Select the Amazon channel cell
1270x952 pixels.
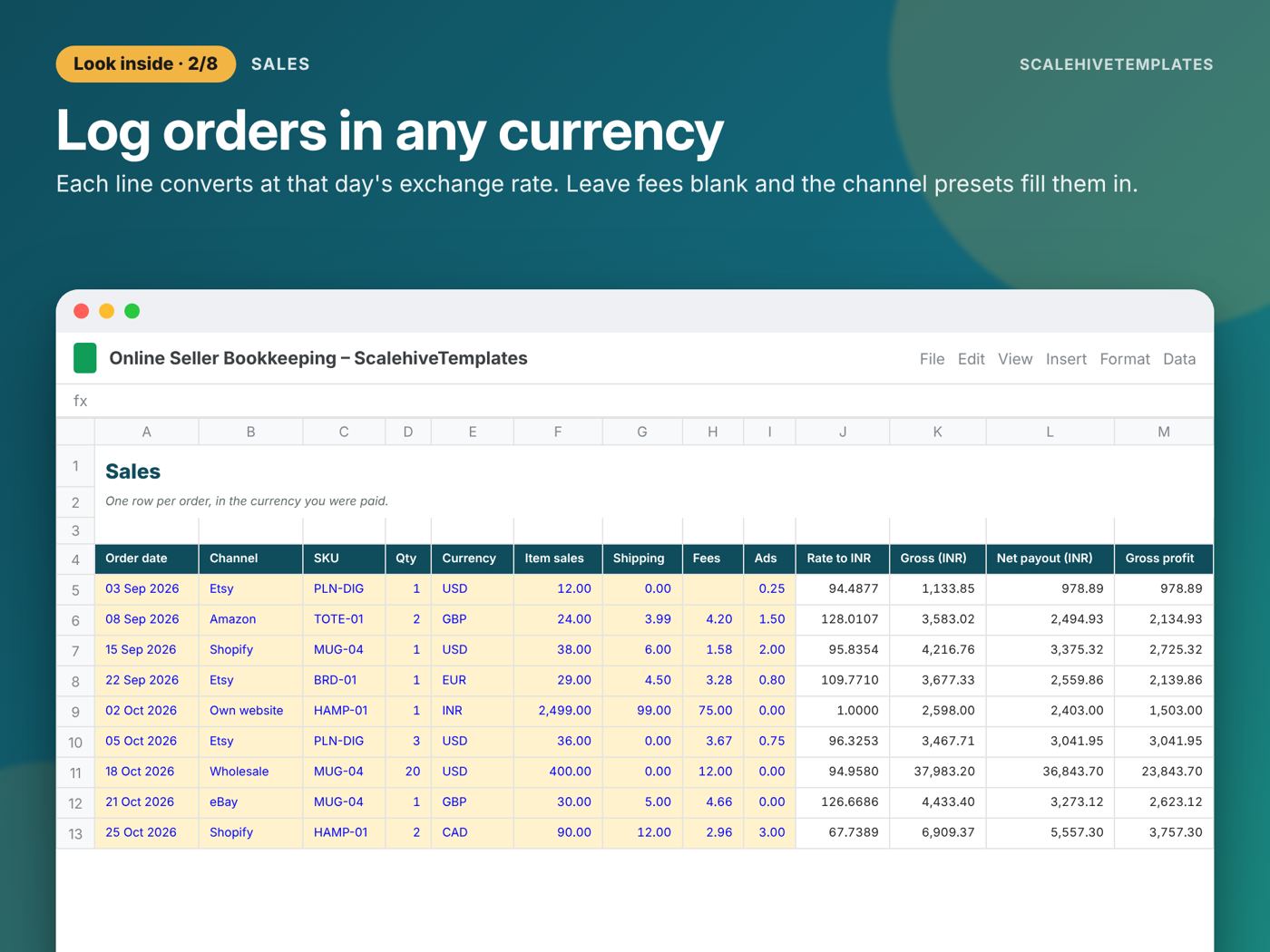[250, 619]
